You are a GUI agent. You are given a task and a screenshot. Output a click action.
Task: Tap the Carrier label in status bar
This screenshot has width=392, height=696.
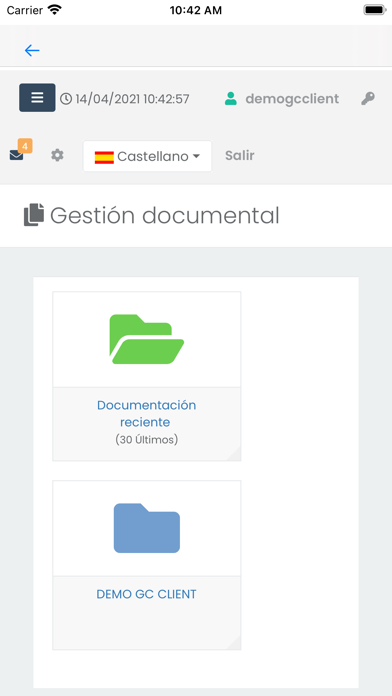pyautogui.click(x=24, y=10)
